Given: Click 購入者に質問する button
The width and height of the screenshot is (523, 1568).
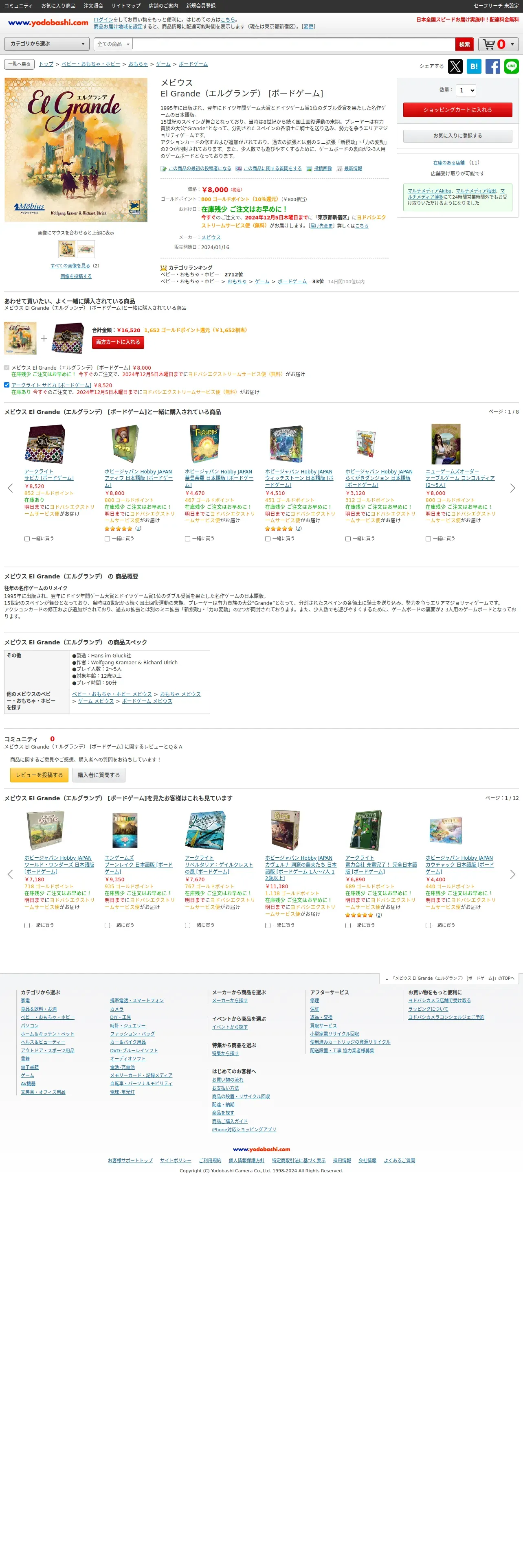Looking at the screenshot, I should tap(99, 775).
